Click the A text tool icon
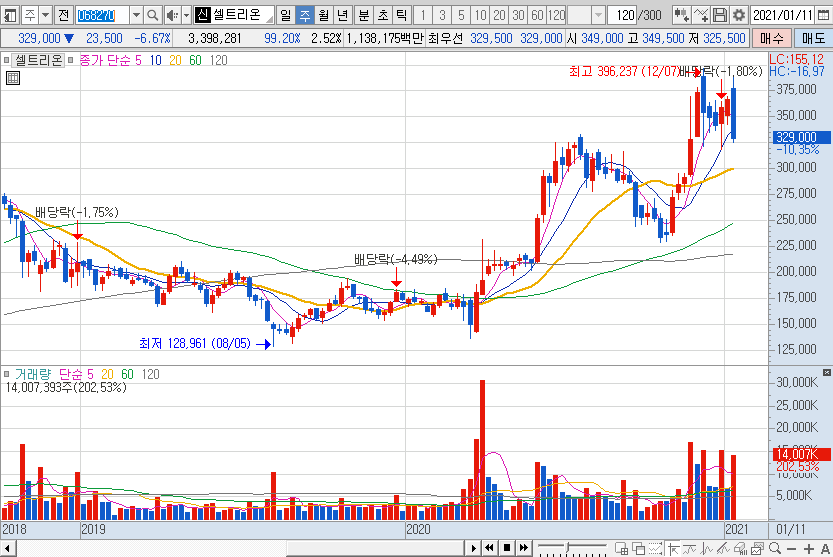 824,548
